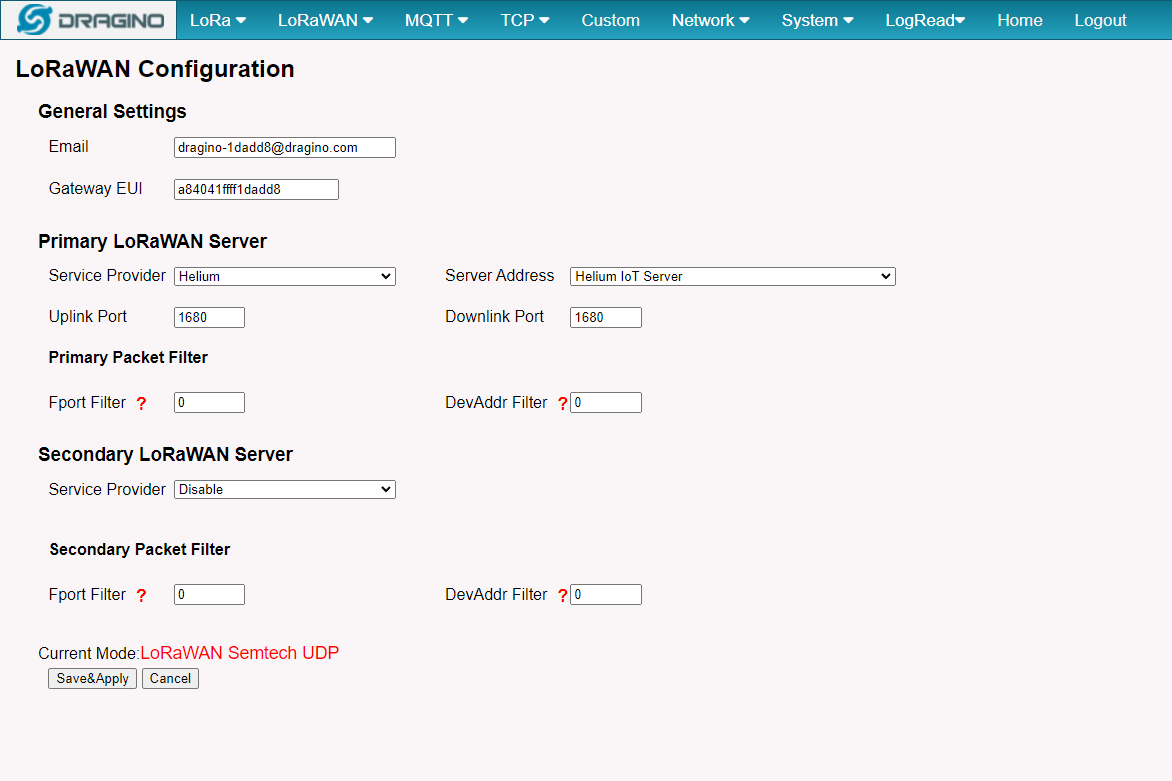The width and height of the screenshot is (1172, 781).
Task: Open the System menu
Action: tap(817, 20)
